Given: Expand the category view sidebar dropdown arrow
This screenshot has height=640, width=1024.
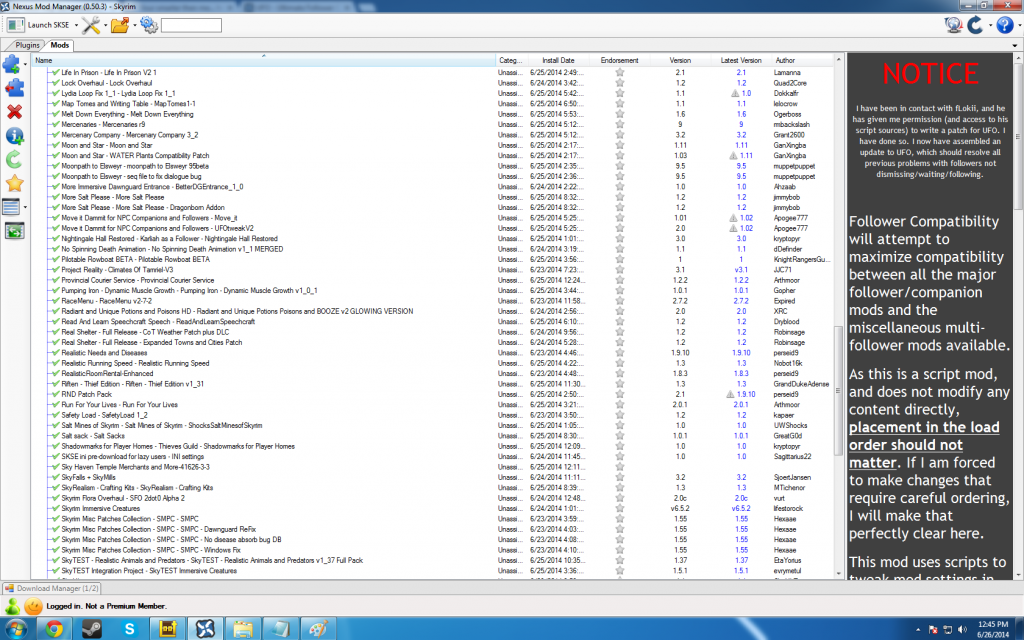Looking at the screenshot, I should pos(26,208).
